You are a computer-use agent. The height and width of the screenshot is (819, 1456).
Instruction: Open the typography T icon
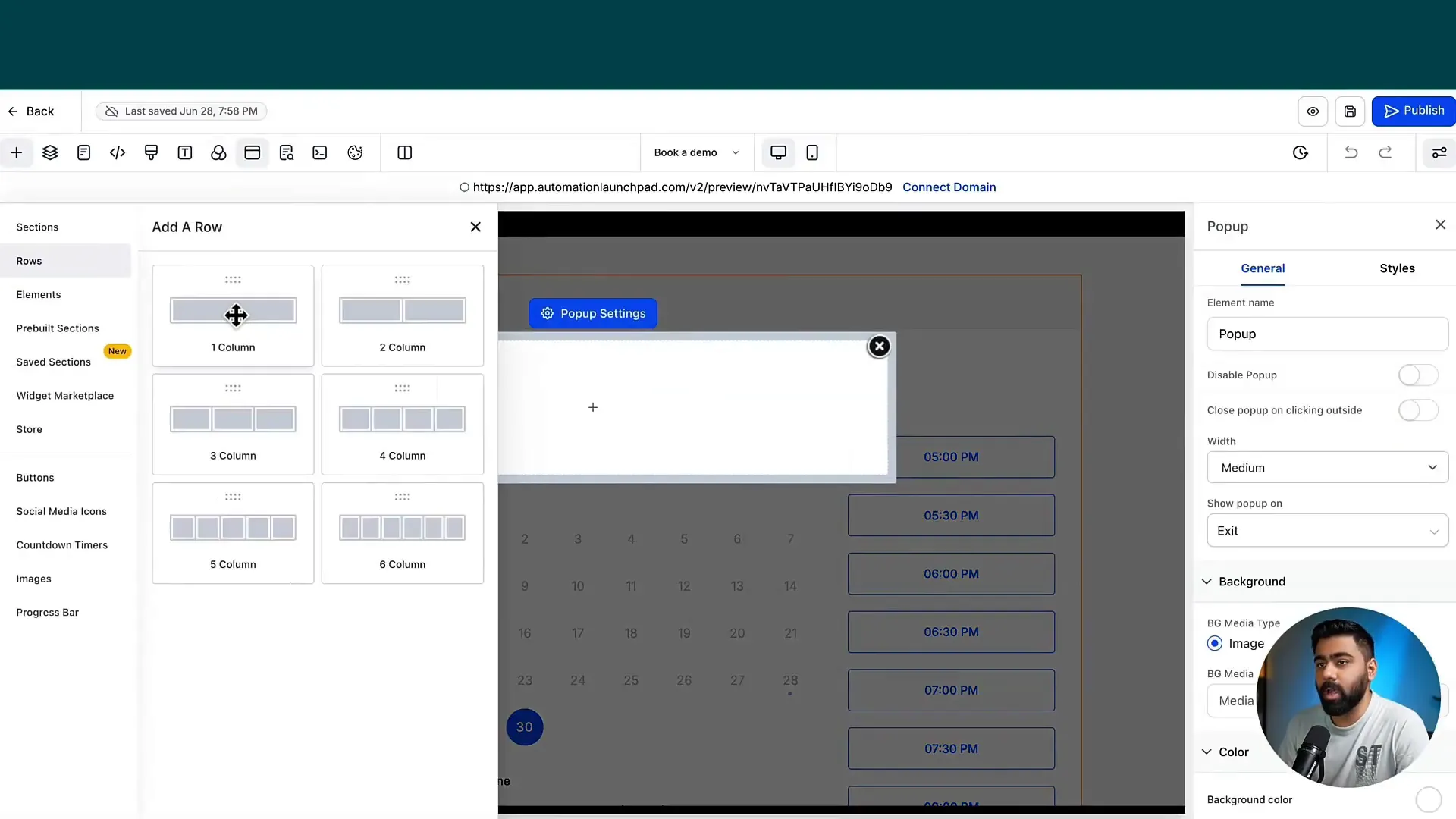[184, 152]
